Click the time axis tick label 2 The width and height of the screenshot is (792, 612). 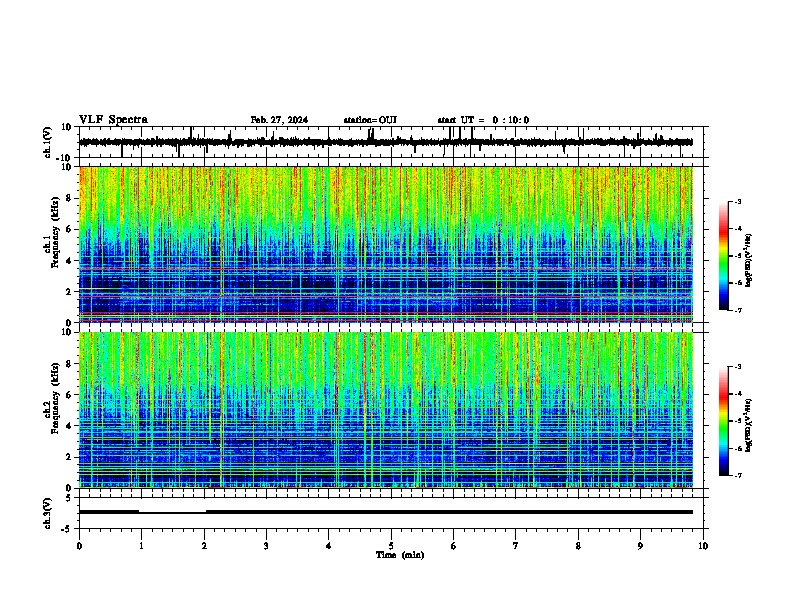click(x=204, y=546)
